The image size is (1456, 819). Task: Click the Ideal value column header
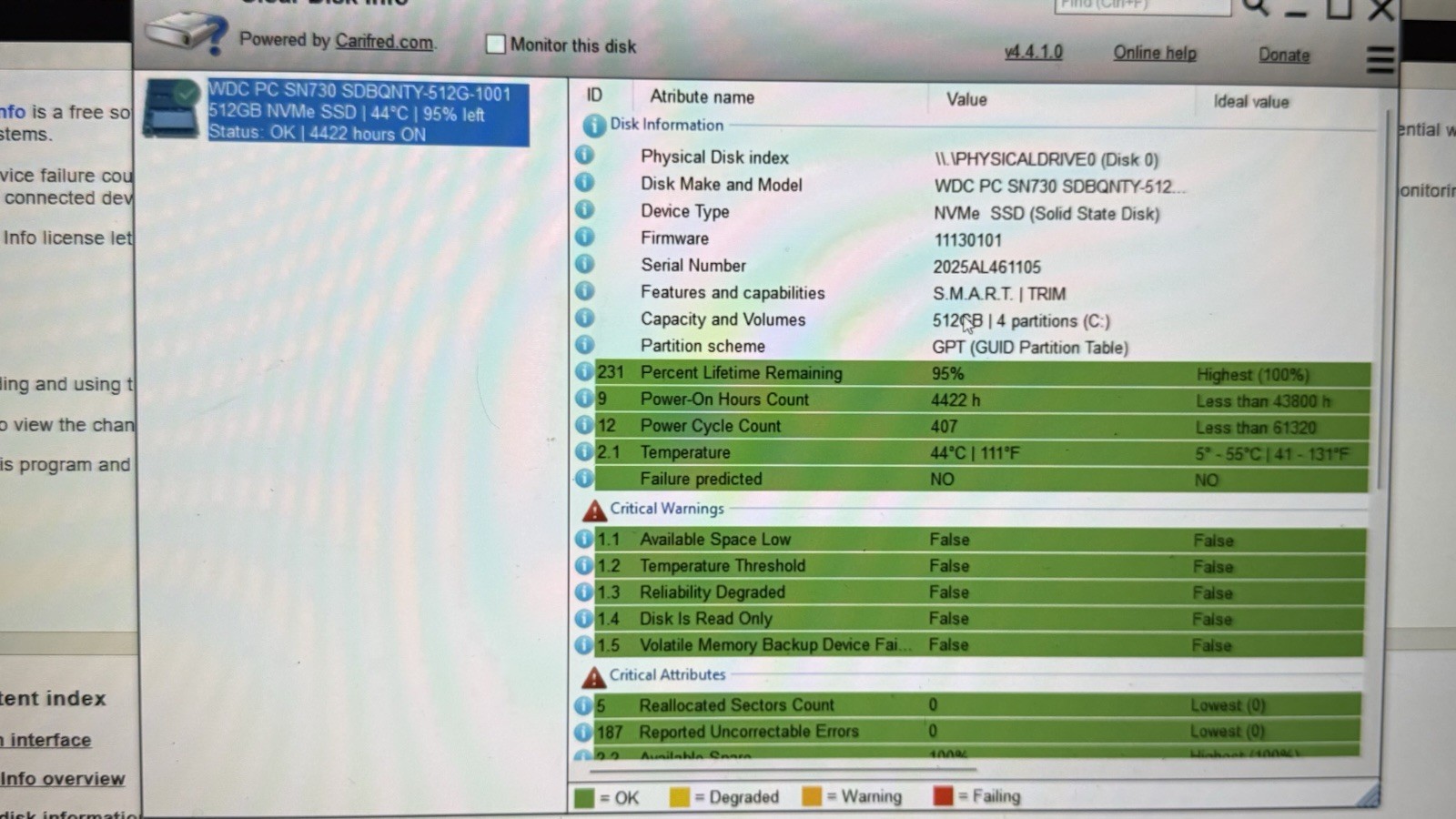pos(1251,101)
